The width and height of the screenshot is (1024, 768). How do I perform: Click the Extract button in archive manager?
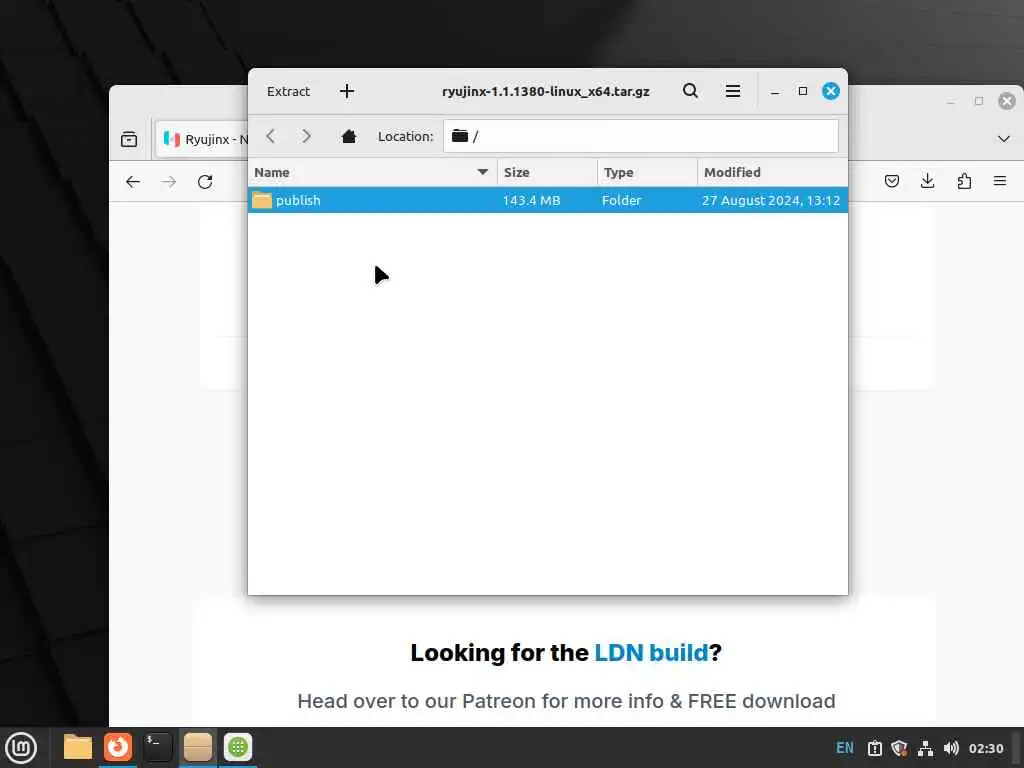click(288, 91)
